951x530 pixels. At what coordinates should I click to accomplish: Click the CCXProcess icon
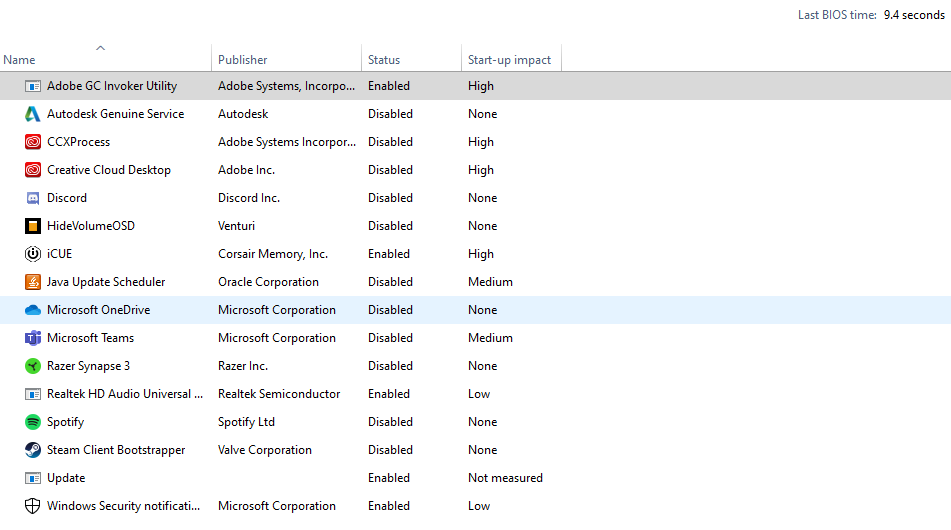coord(33,142)
